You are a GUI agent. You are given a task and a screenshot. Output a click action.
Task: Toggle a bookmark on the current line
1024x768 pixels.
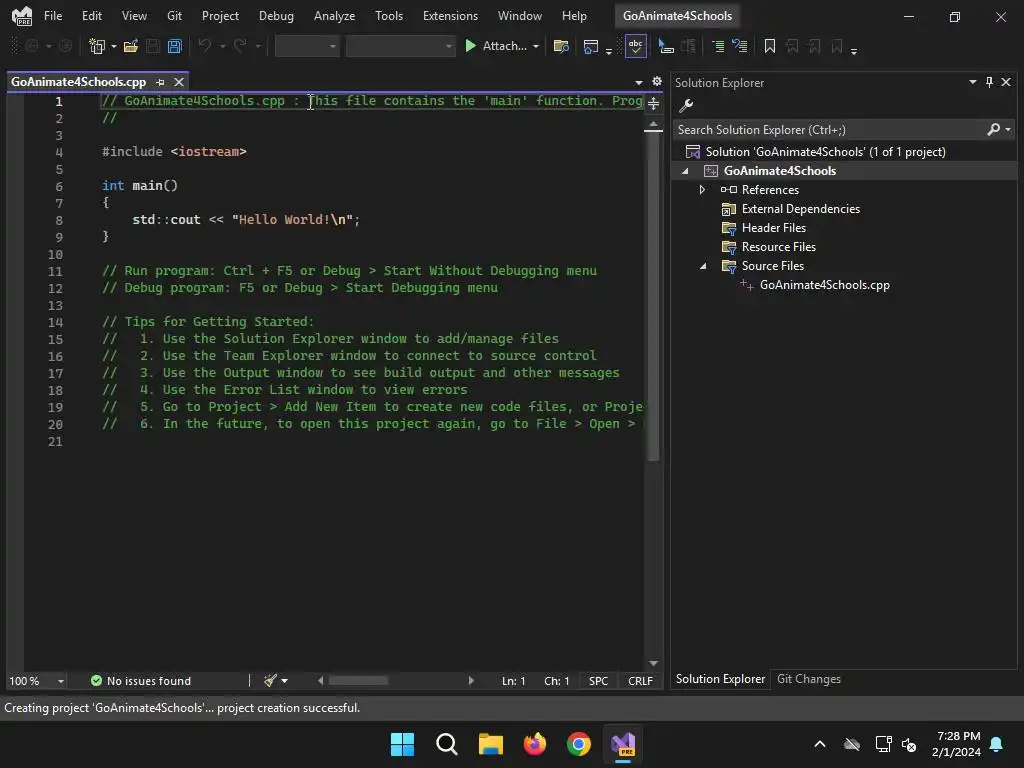[770, 46]
